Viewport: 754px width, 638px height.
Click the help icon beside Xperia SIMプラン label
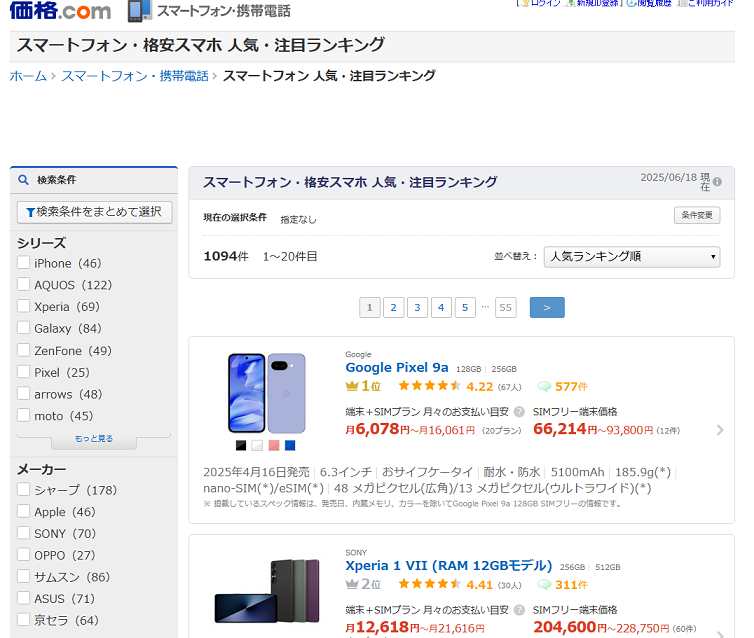pyautogui.click(x=519, y=610)
